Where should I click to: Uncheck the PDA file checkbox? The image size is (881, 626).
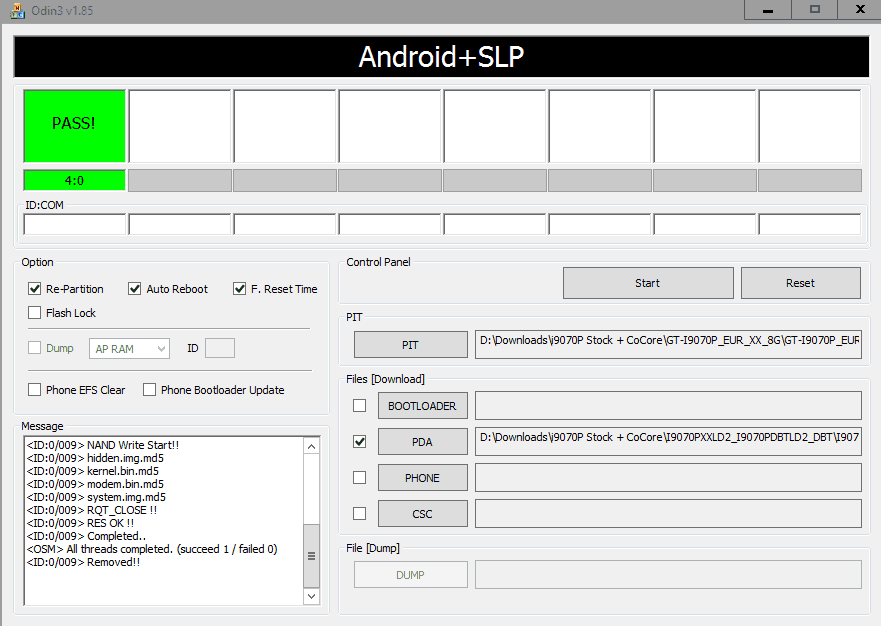pyautogui.click(x=359, y=441)
